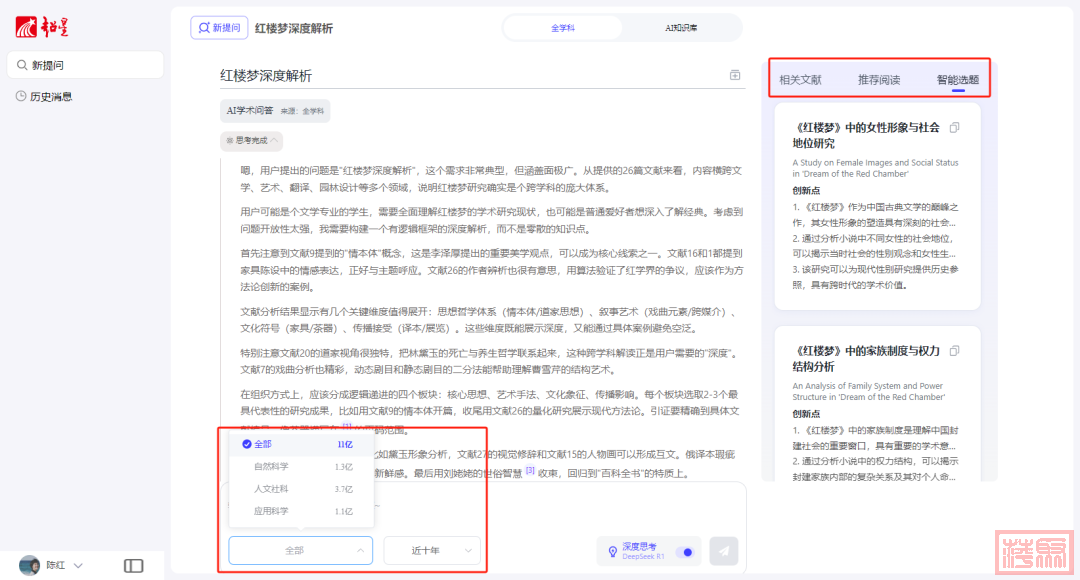Disable the 深度思考 DeepSeek R1 toggle
The image size is (1080, 580).
(x=686, y=551)
